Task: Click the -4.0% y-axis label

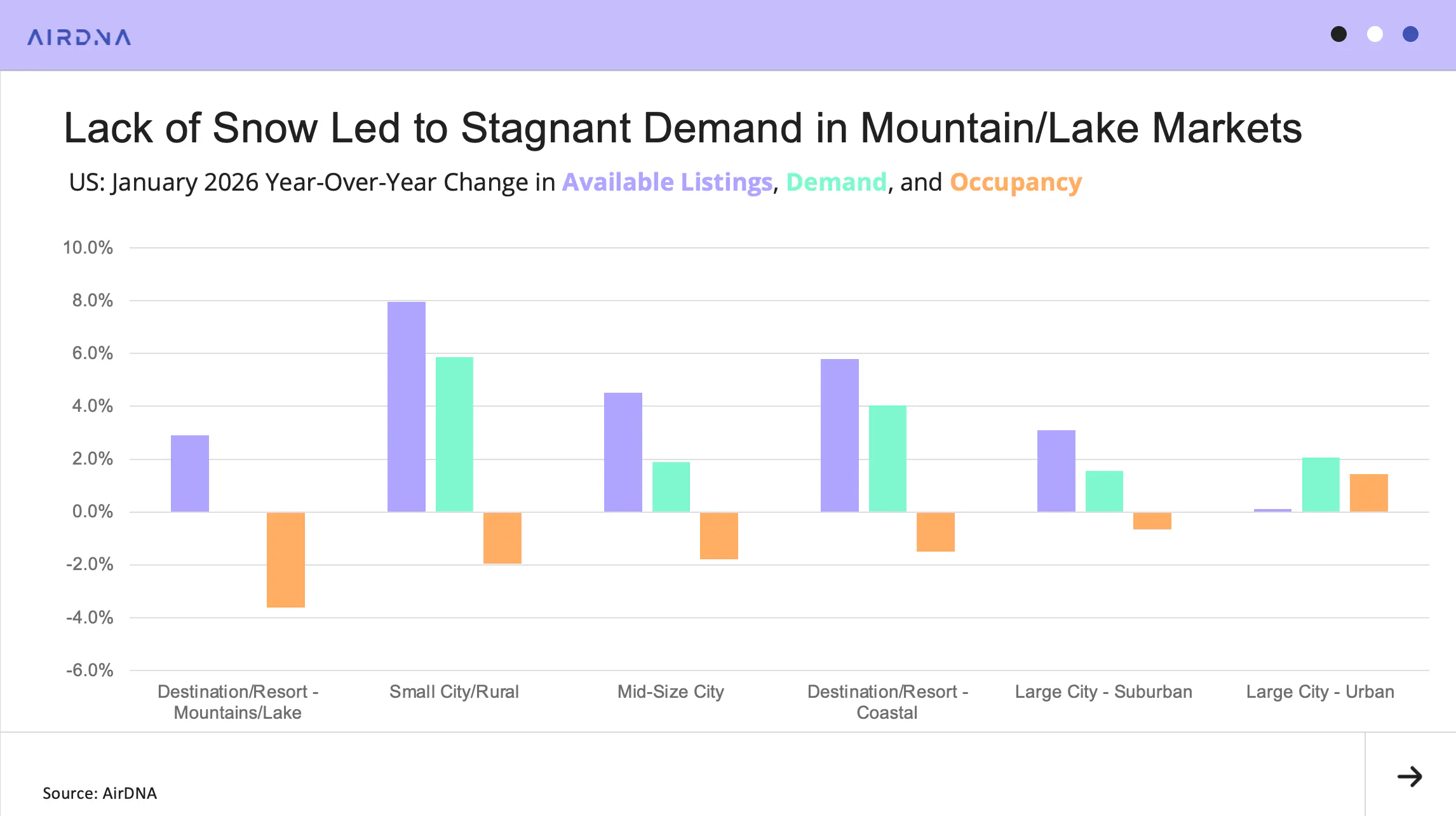Action: pyautogui.click(x=90, y=617)
